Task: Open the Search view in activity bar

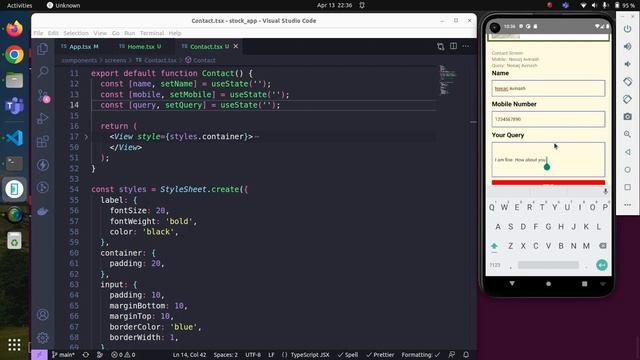Action: pyautogui.click(x=42, y=72)
